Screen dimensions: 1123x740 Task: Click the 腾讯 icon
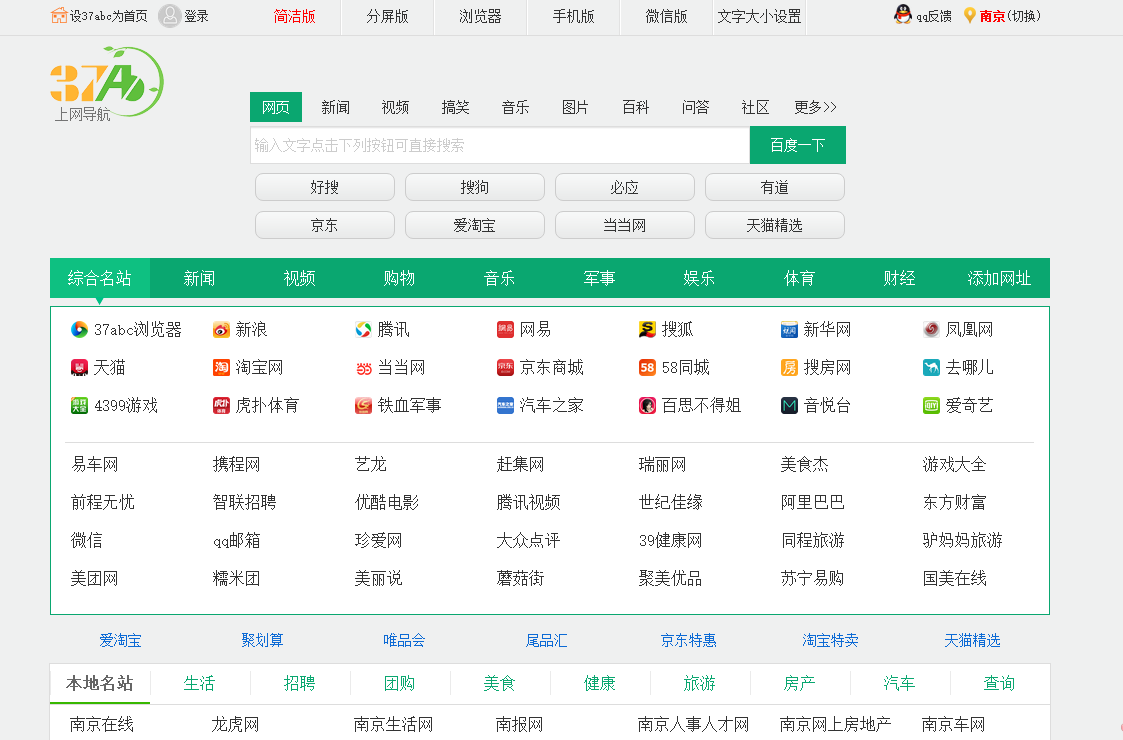click(363, 330)
